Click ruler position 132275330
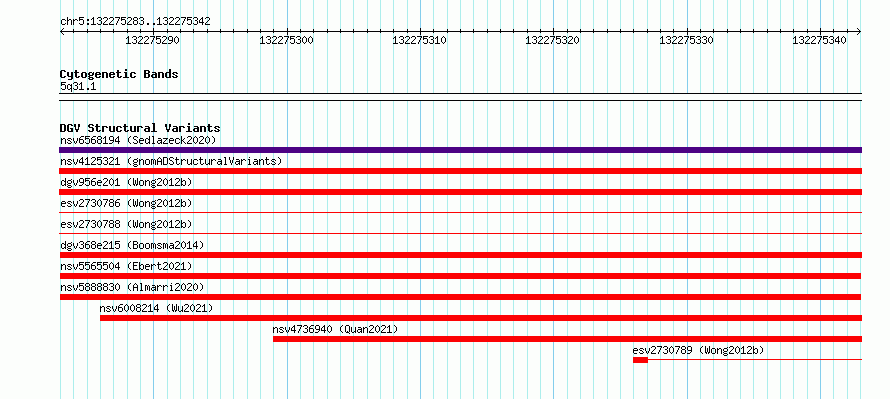This screenshot has width=890, height=399. pos(686,40)
